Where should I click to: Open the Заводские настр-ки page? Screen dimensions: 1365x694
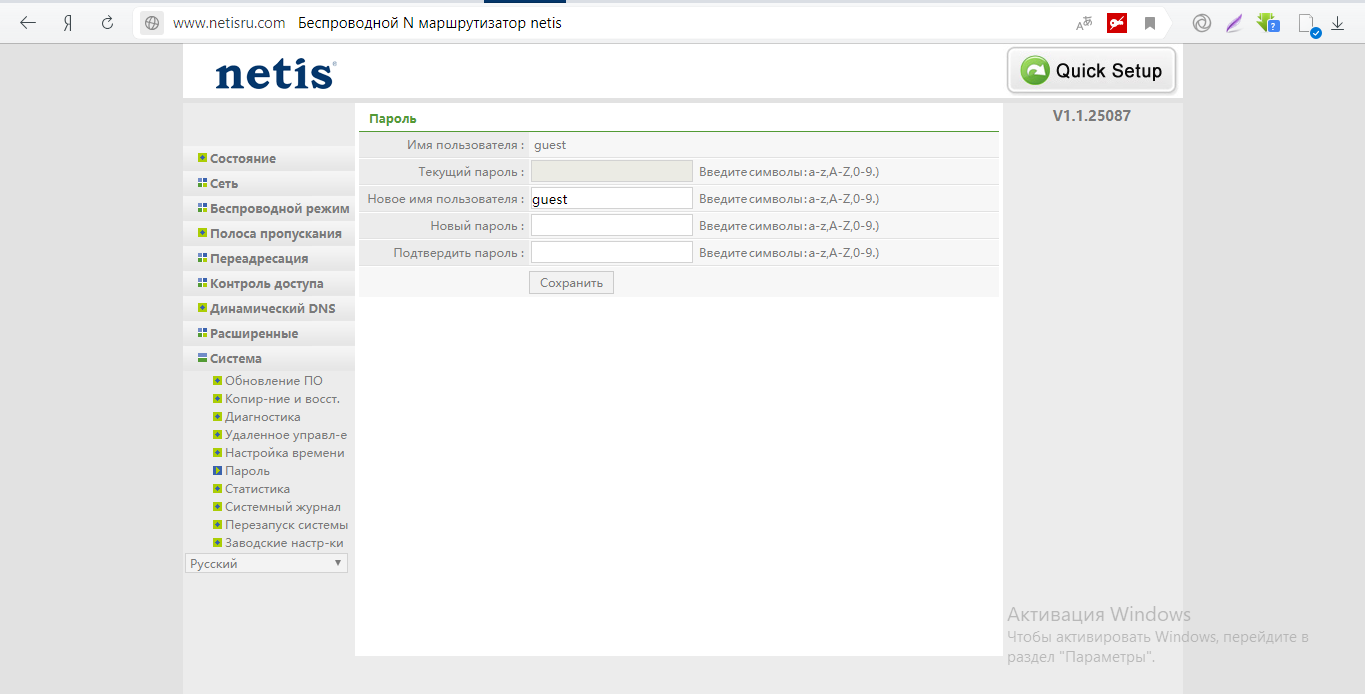click(x=284, y=543)
